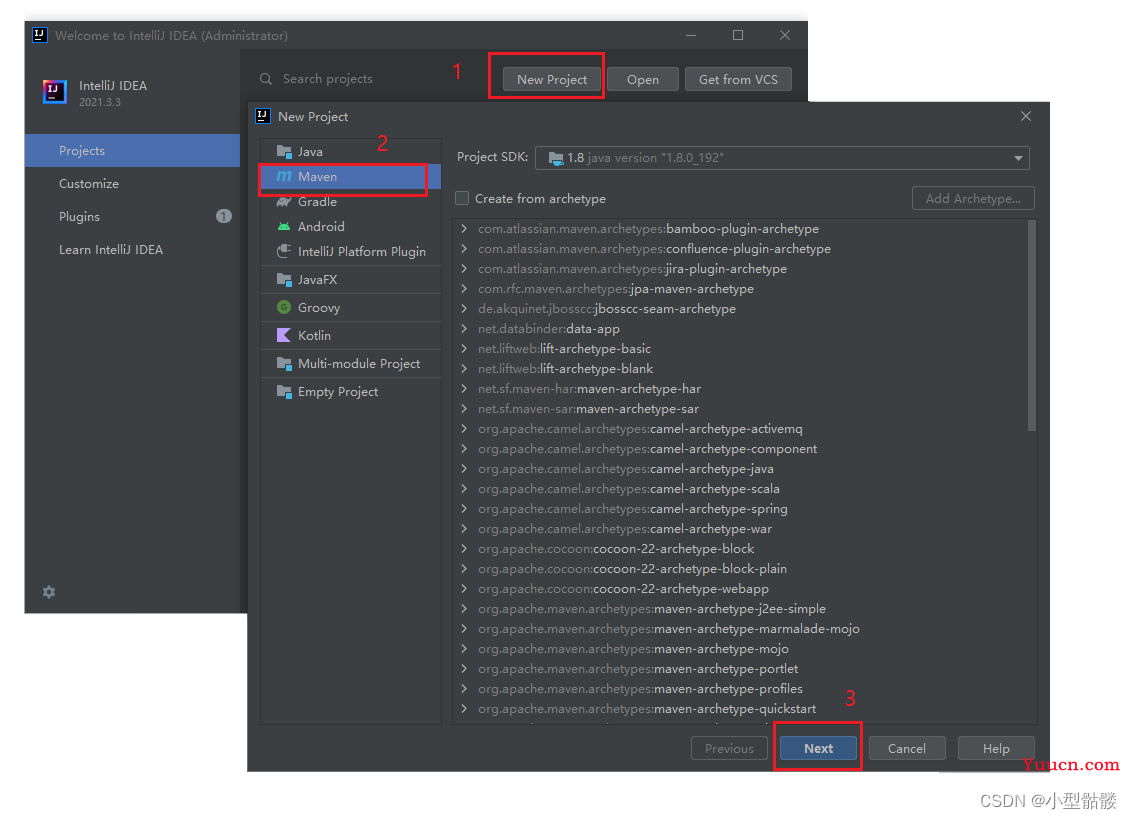Viewport: 1132px width, 819px height.
Task: Close the New Project dialog
Action: tap(1026, 116)
